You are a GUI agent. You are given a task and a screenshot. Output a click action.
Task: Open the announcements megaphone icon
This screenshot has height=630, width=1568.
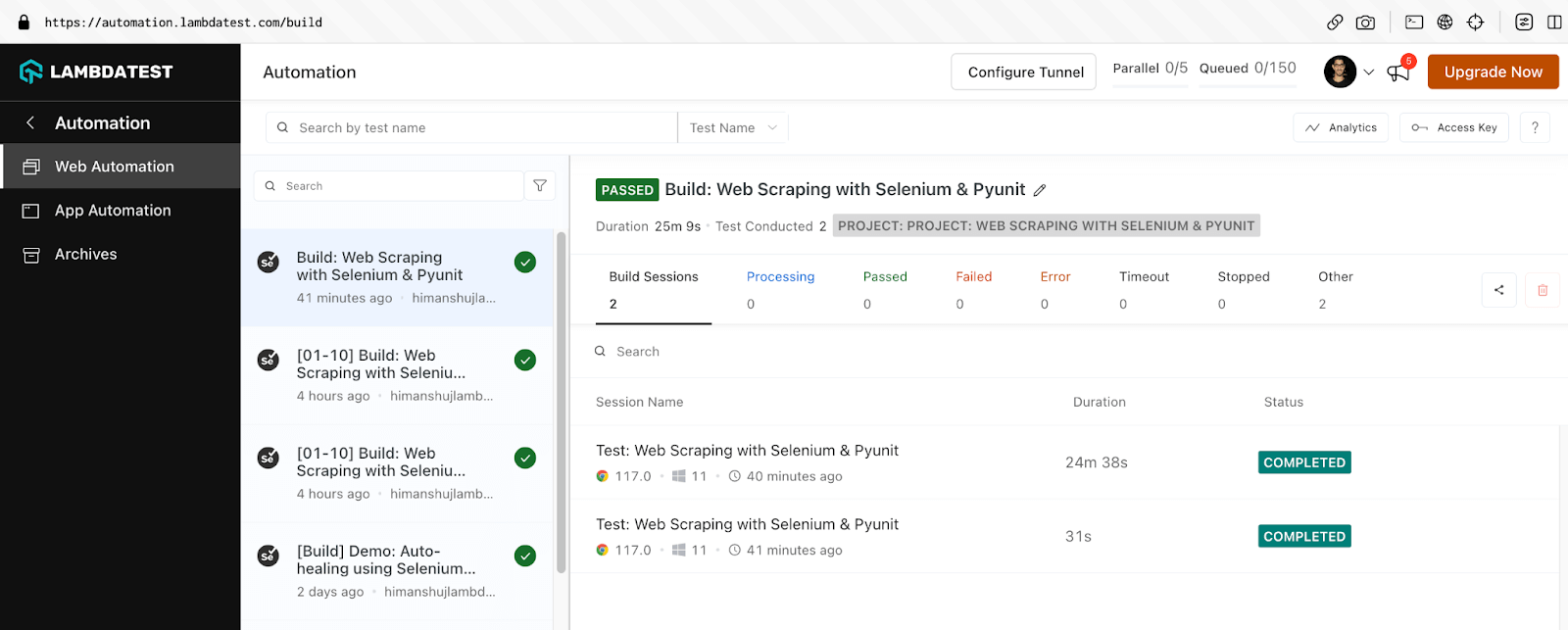click(1397, 73)
